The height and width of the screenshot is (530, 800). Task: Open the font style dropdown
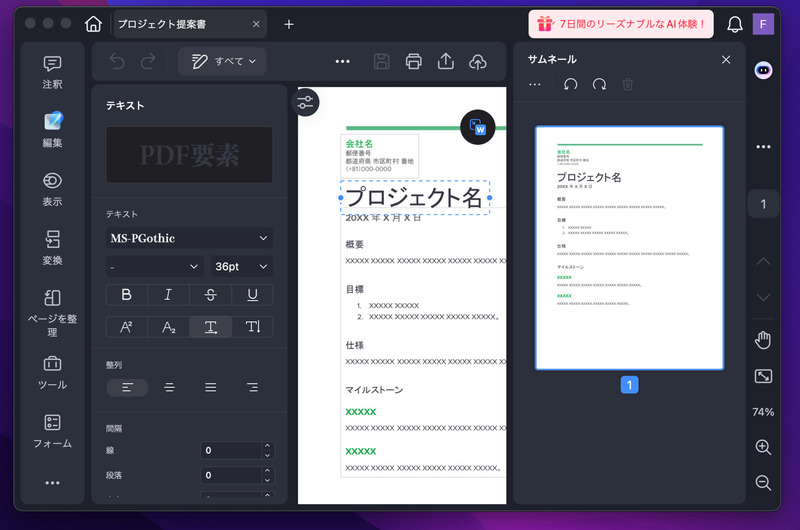(x=155, y=266)
